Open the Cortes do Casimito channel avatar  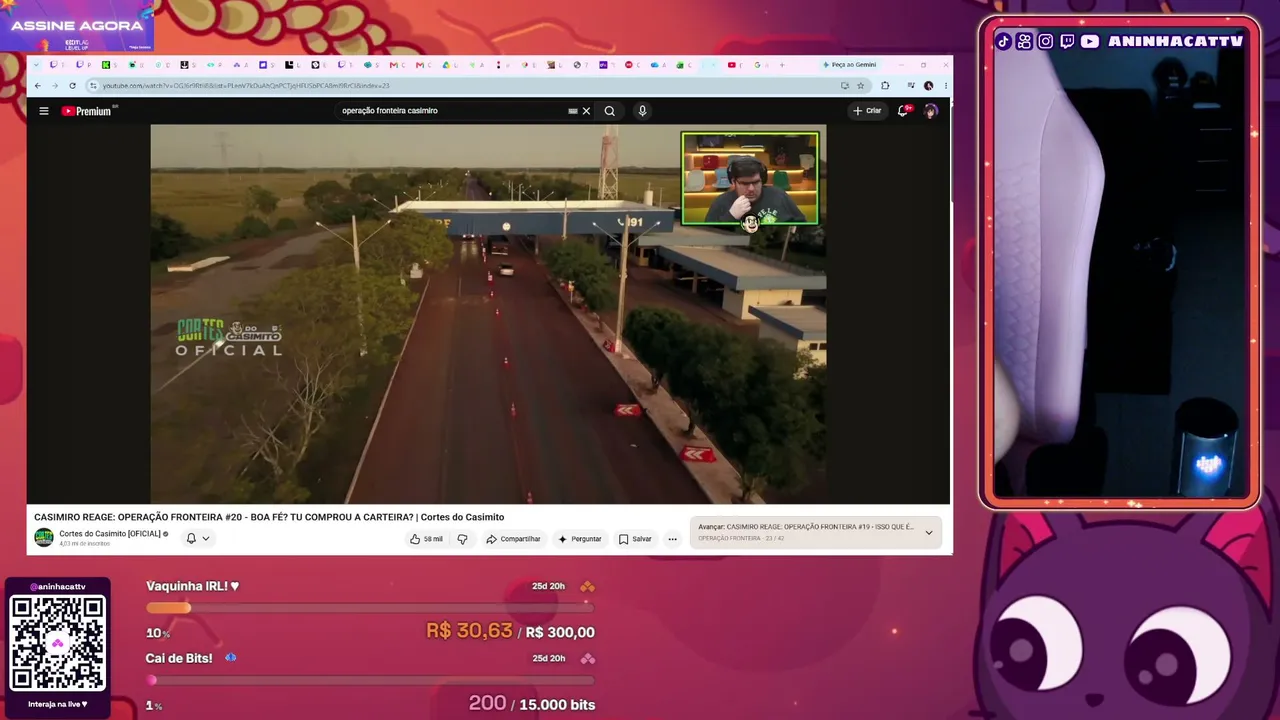pyautogui.click(x=44, y=538)
